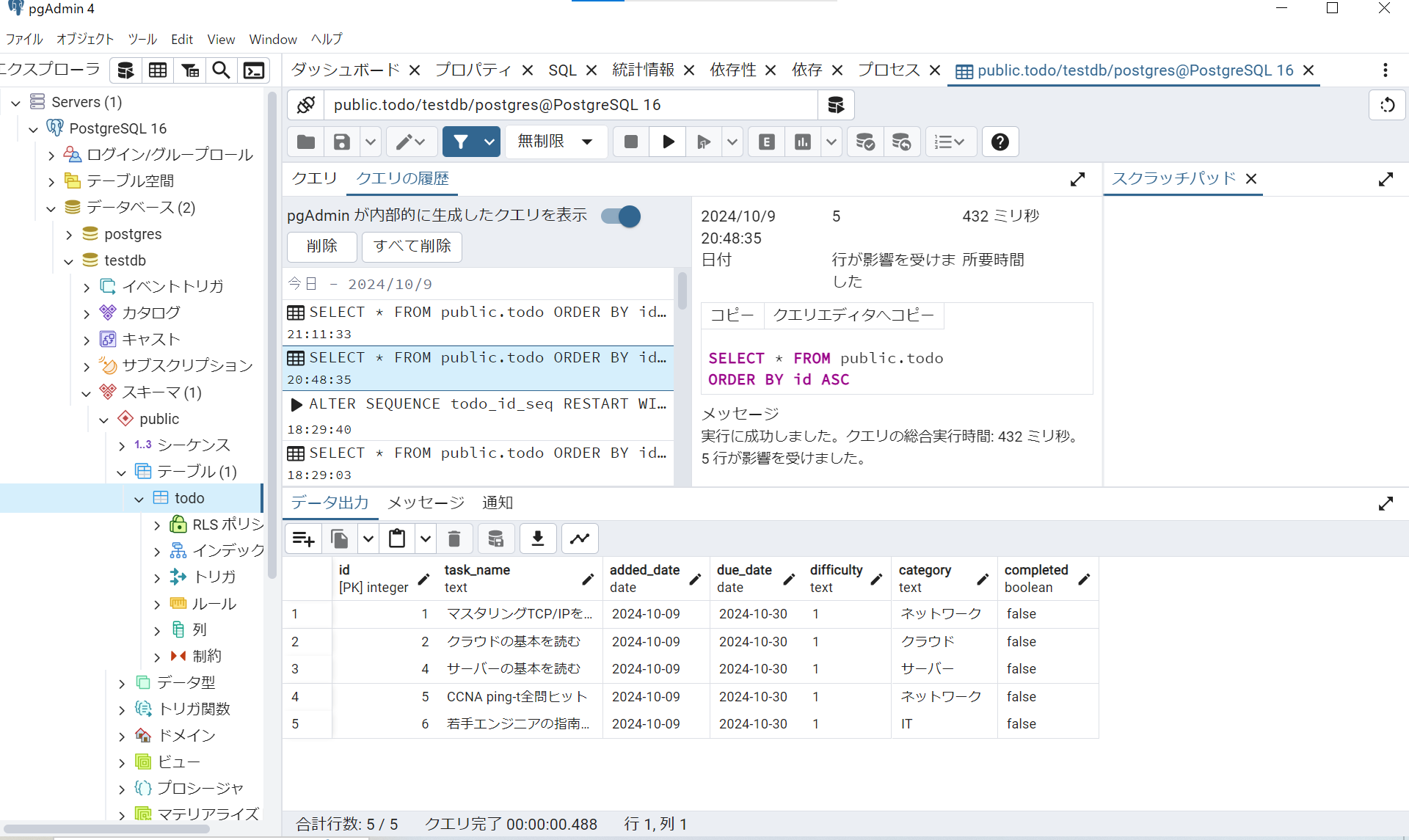Open the Search Objects magnifier icon
Image resolution: width=1409 pixels, height=840 pixels.
tap(221, 70)
